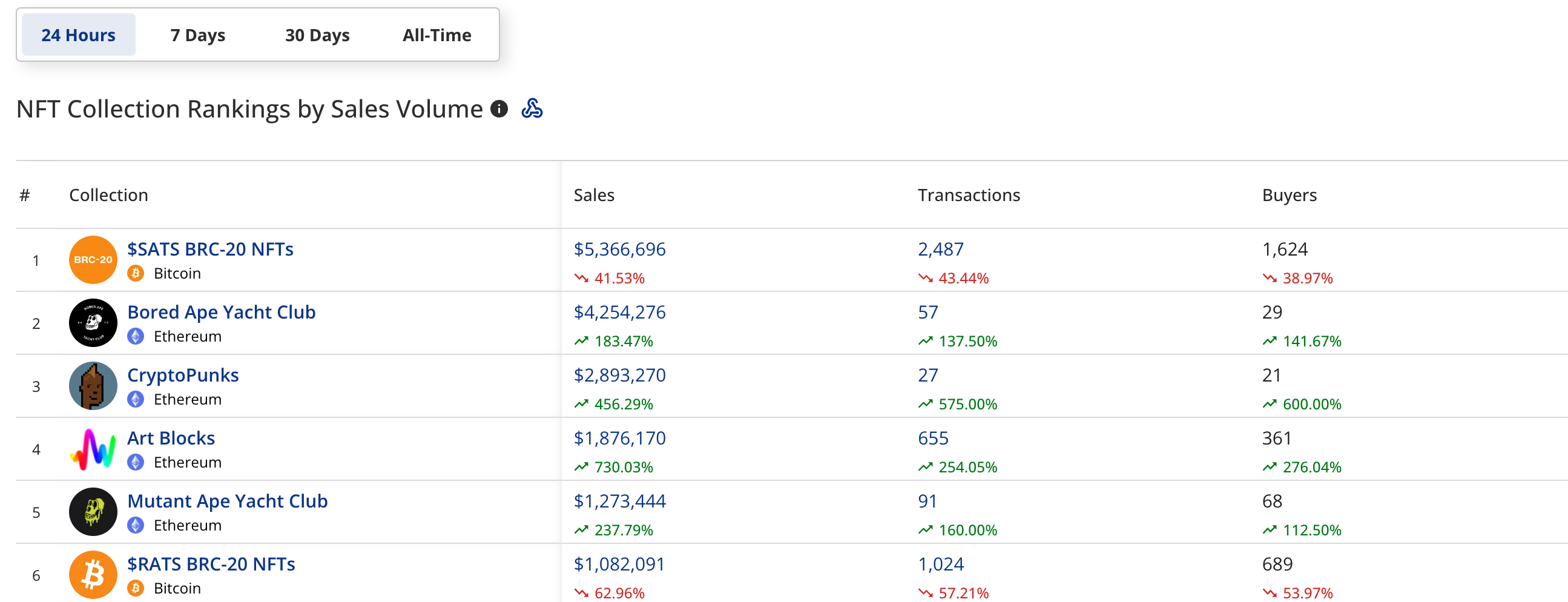
Task: Sort by the Sales column header
Action: tap(594, 196)
